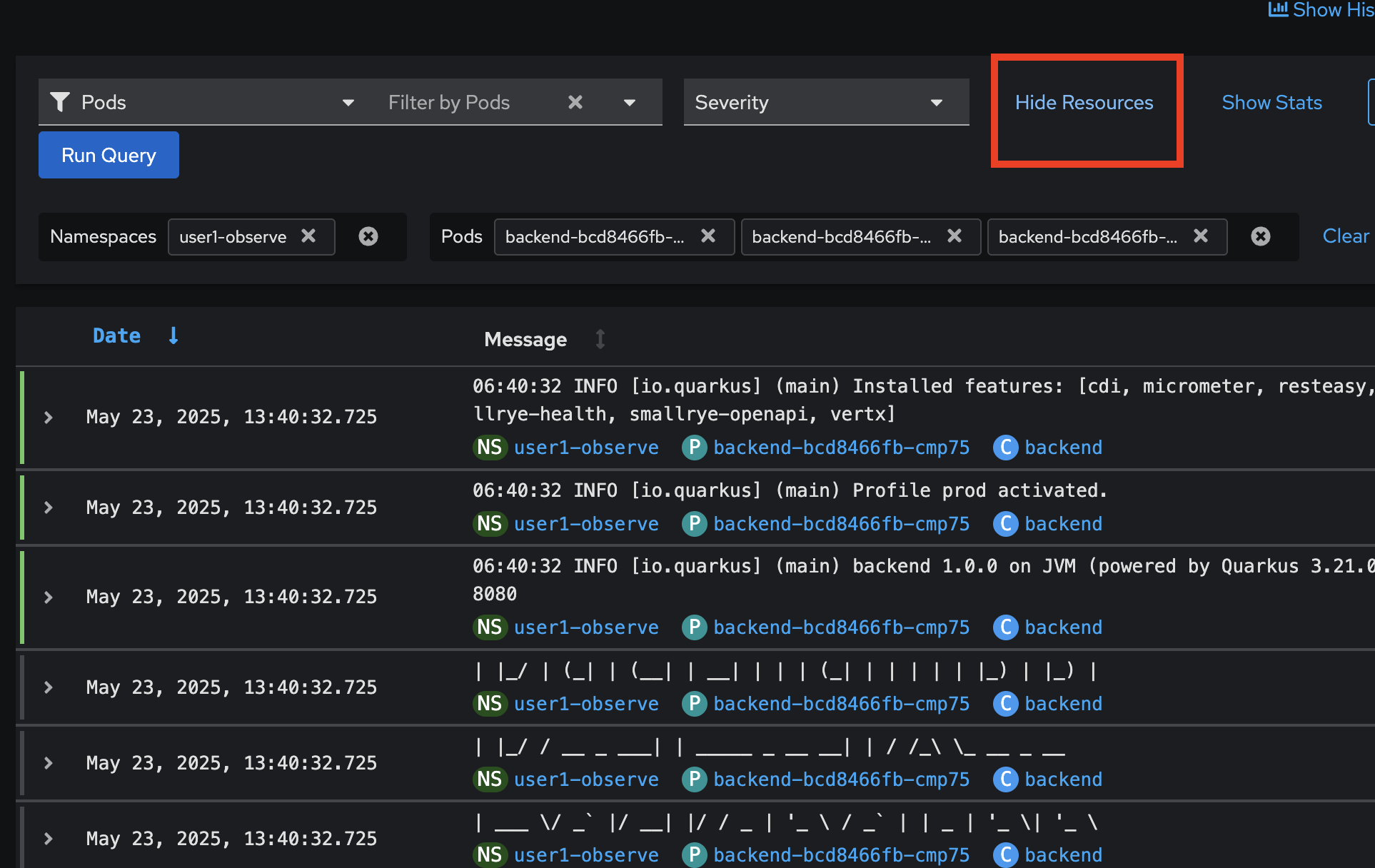Clear all Namespaces filter group

coord(368,236)
